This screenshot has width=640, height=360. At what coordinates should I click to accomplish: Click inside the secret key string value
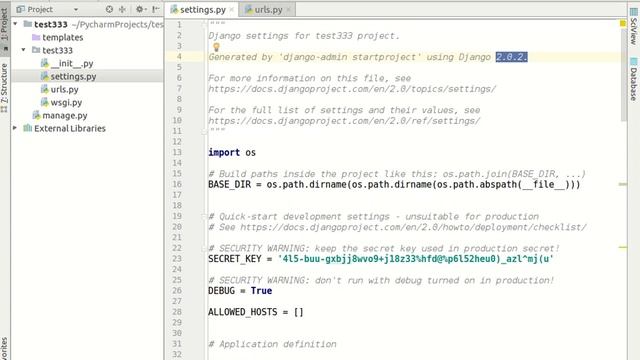(x=416, y=259)
